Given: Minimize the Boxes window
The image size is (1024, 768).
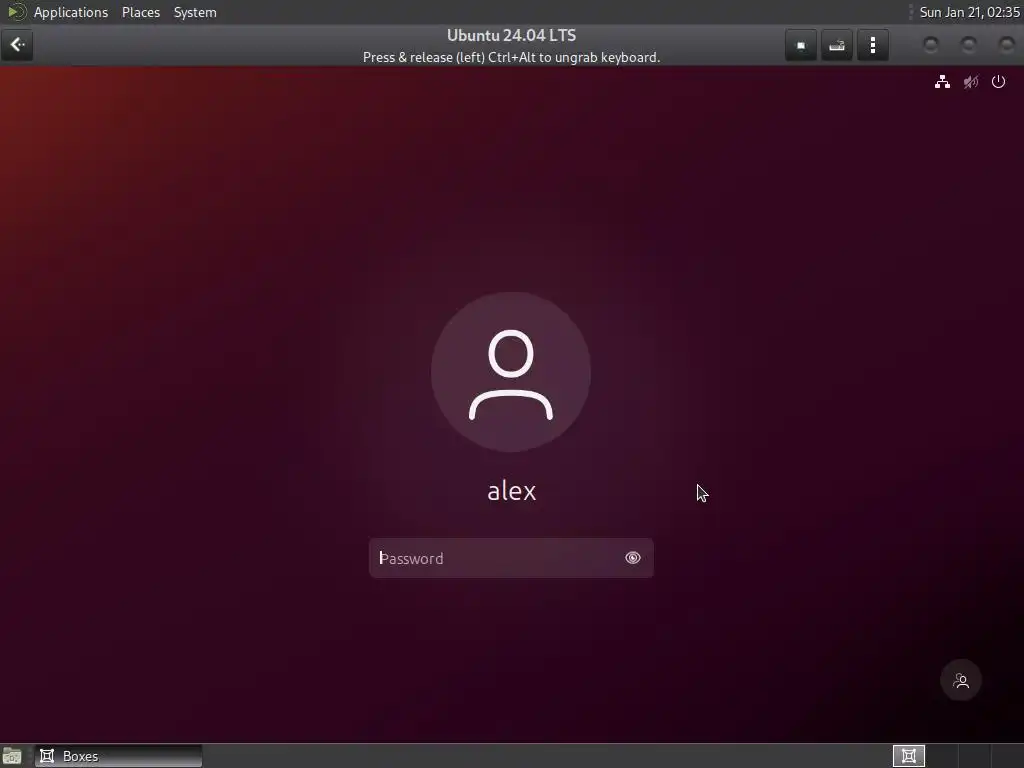Looking at the screenshot, I should [931, 44].
